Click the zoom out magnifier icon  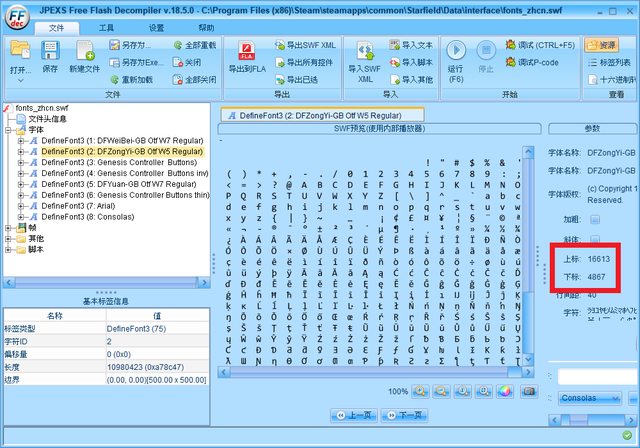point(442,391)
